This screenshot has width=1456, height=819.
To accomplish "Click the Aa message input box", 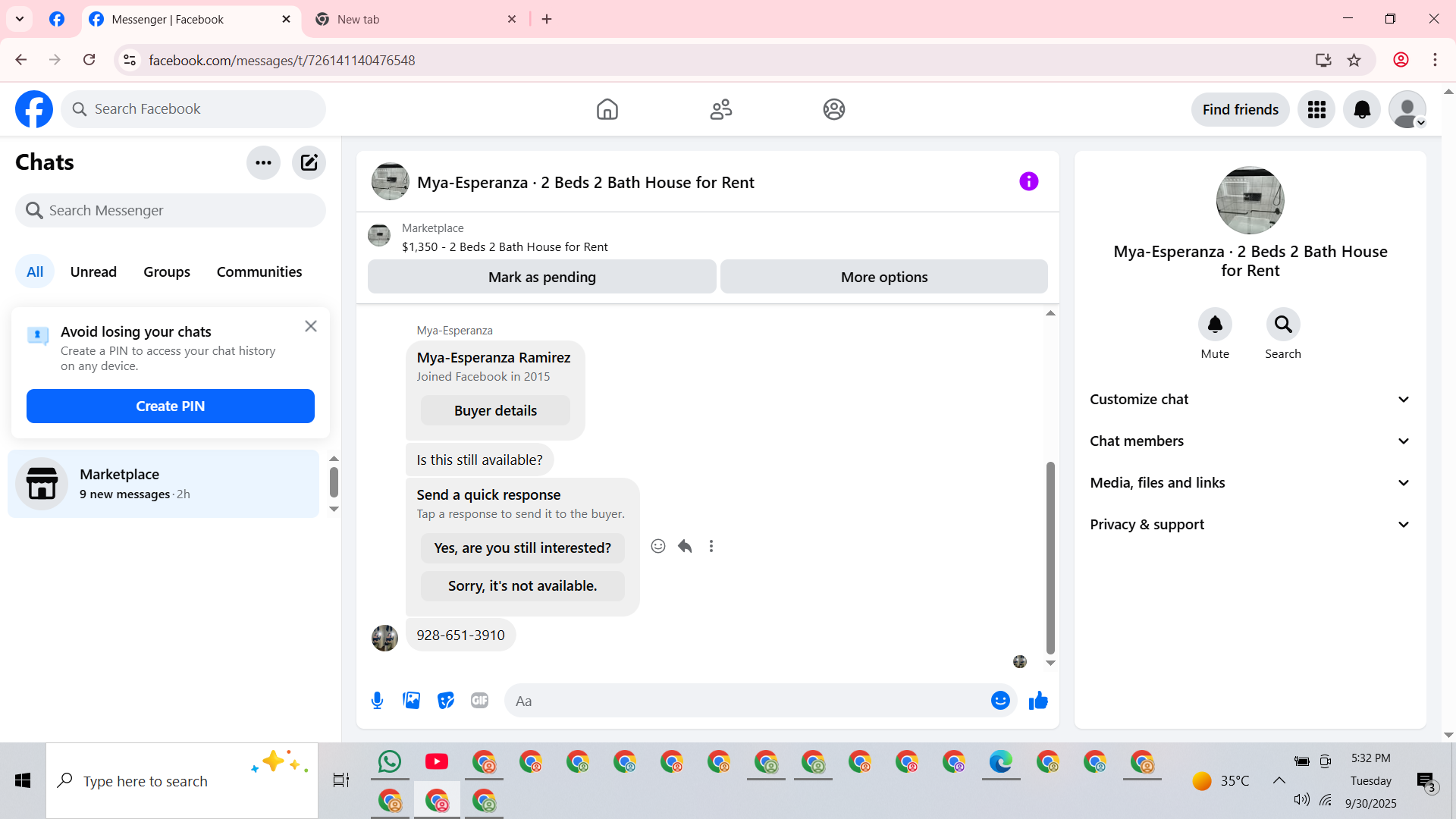I will [761, 701].
